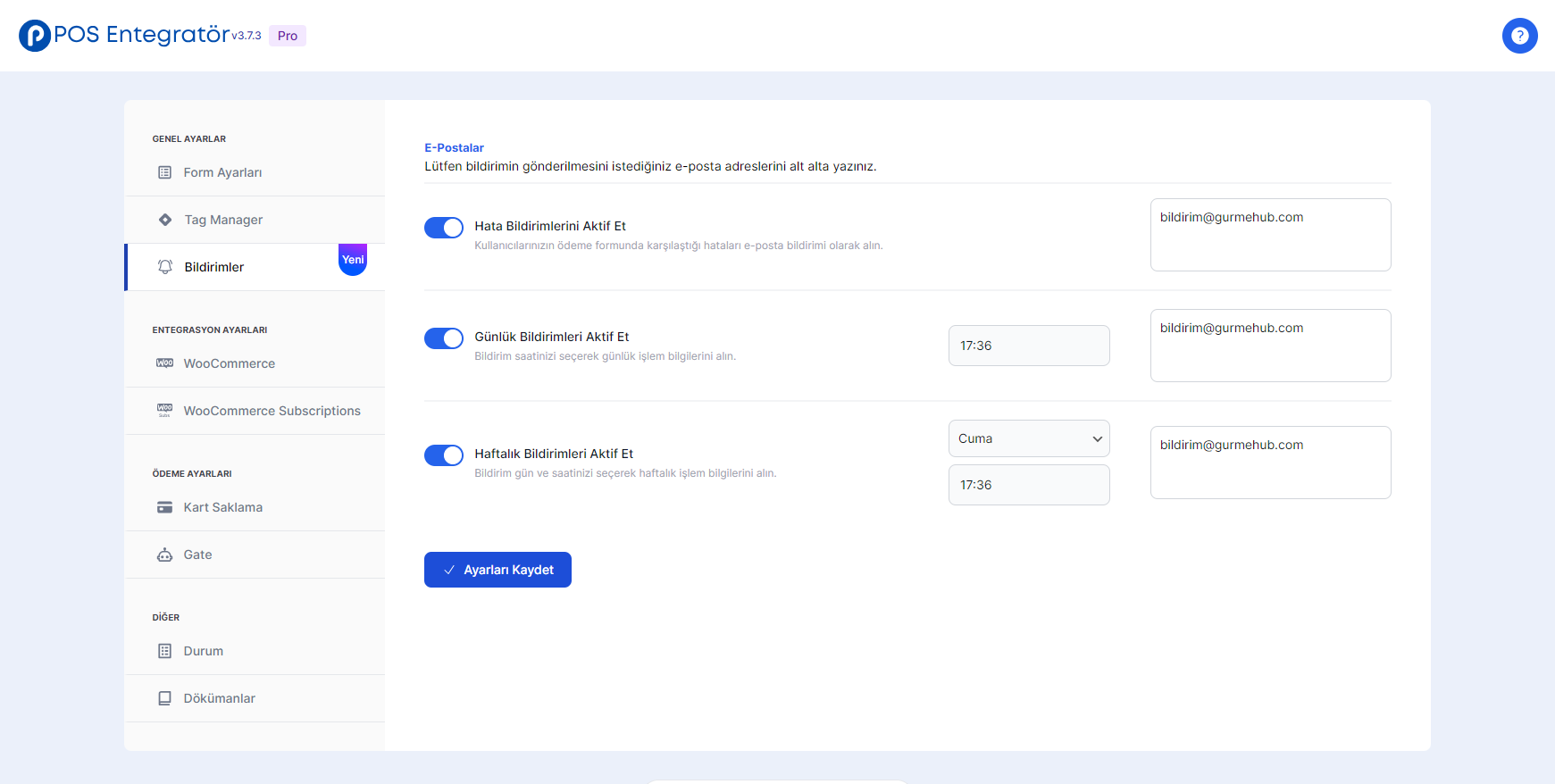Select Bildirimler in the sidebar
The image size is (1555, 784).
point(255,267)
